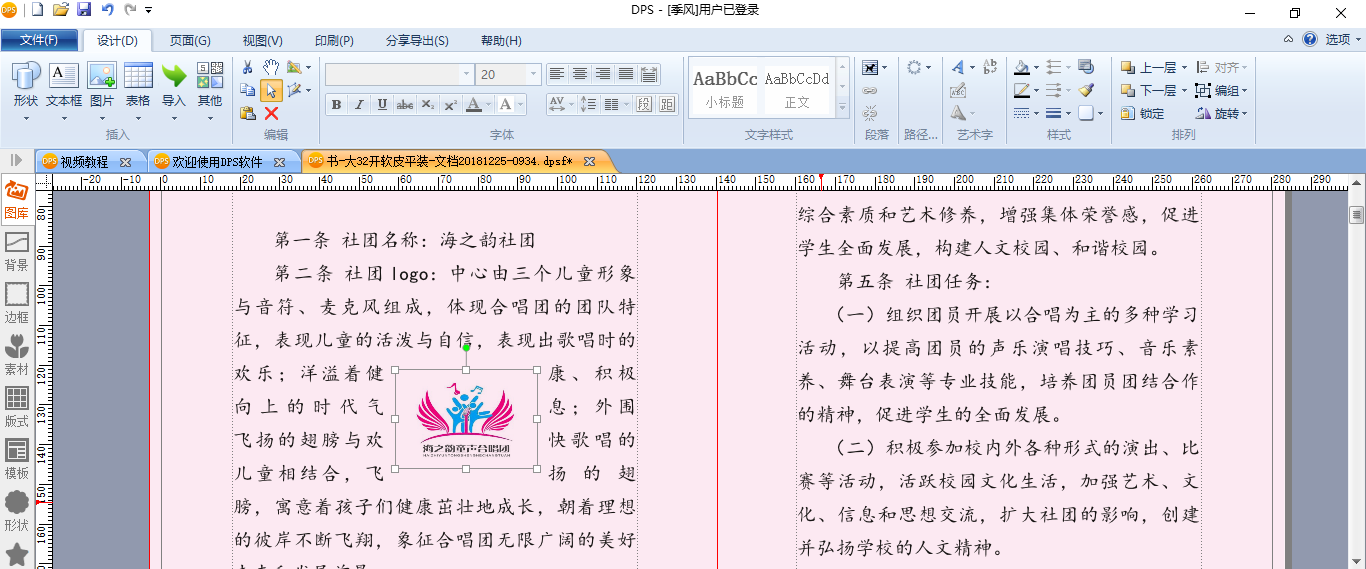Toggle bold text formatting
This screenshot has height=569, width=1366.
coord(336,105)
